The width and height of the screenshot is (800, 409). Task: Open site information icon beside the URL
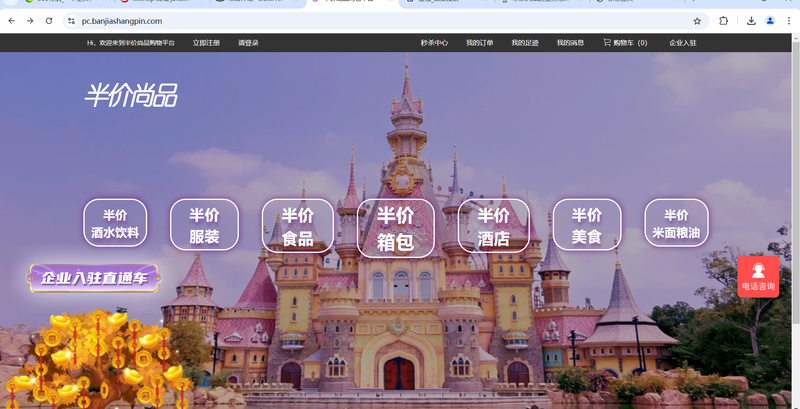point(72,21)
